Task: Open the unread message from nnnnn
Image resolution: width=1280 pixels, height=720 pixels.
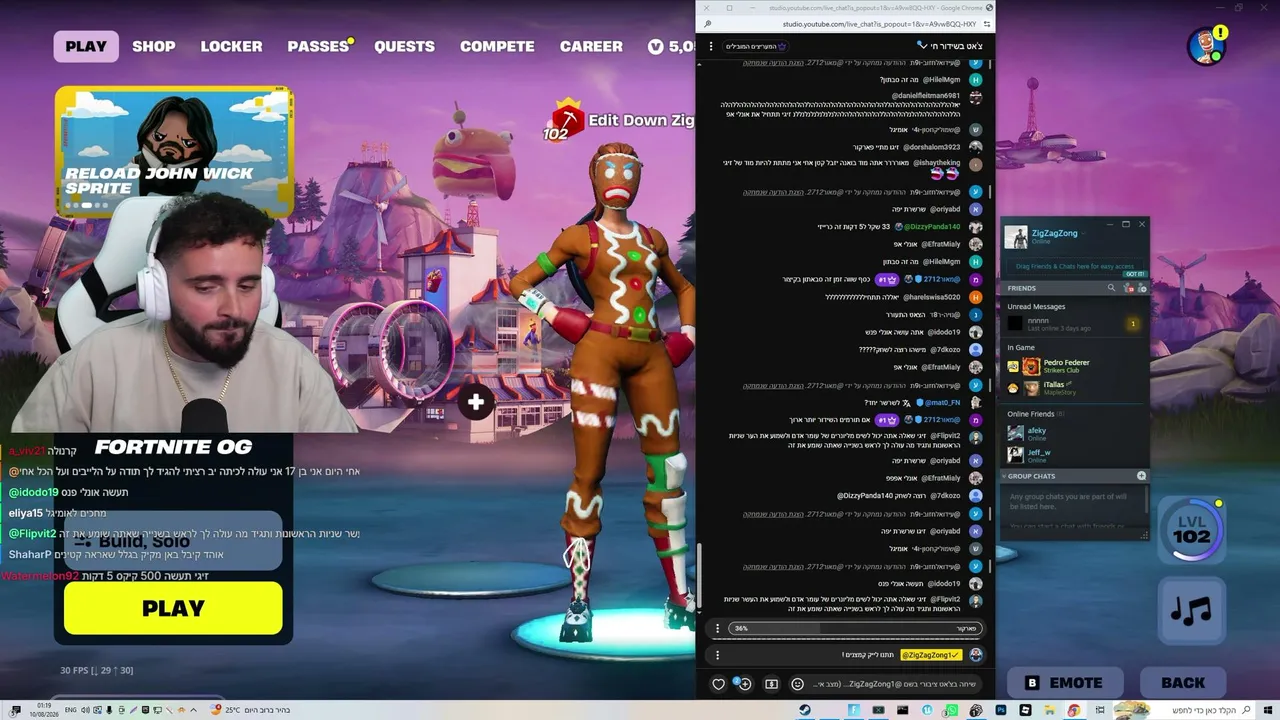Action: pos(1075,323)
